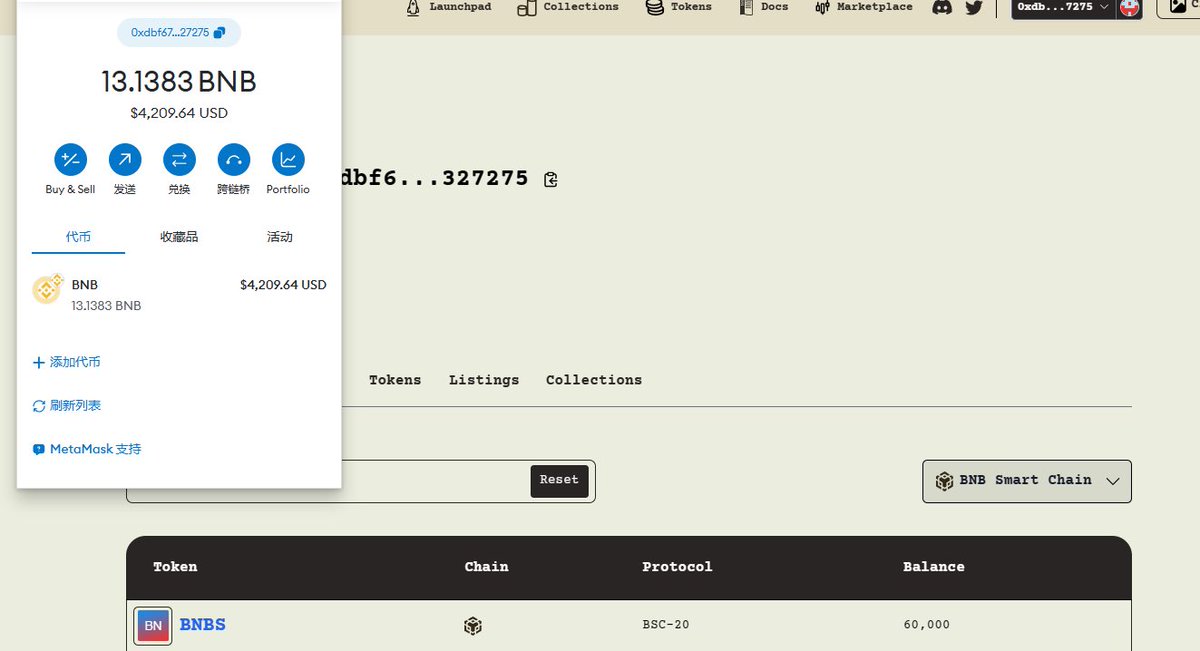Click the Twitter bird icon
Viewport: 1200px width, 651px height.
coord(974,8)
